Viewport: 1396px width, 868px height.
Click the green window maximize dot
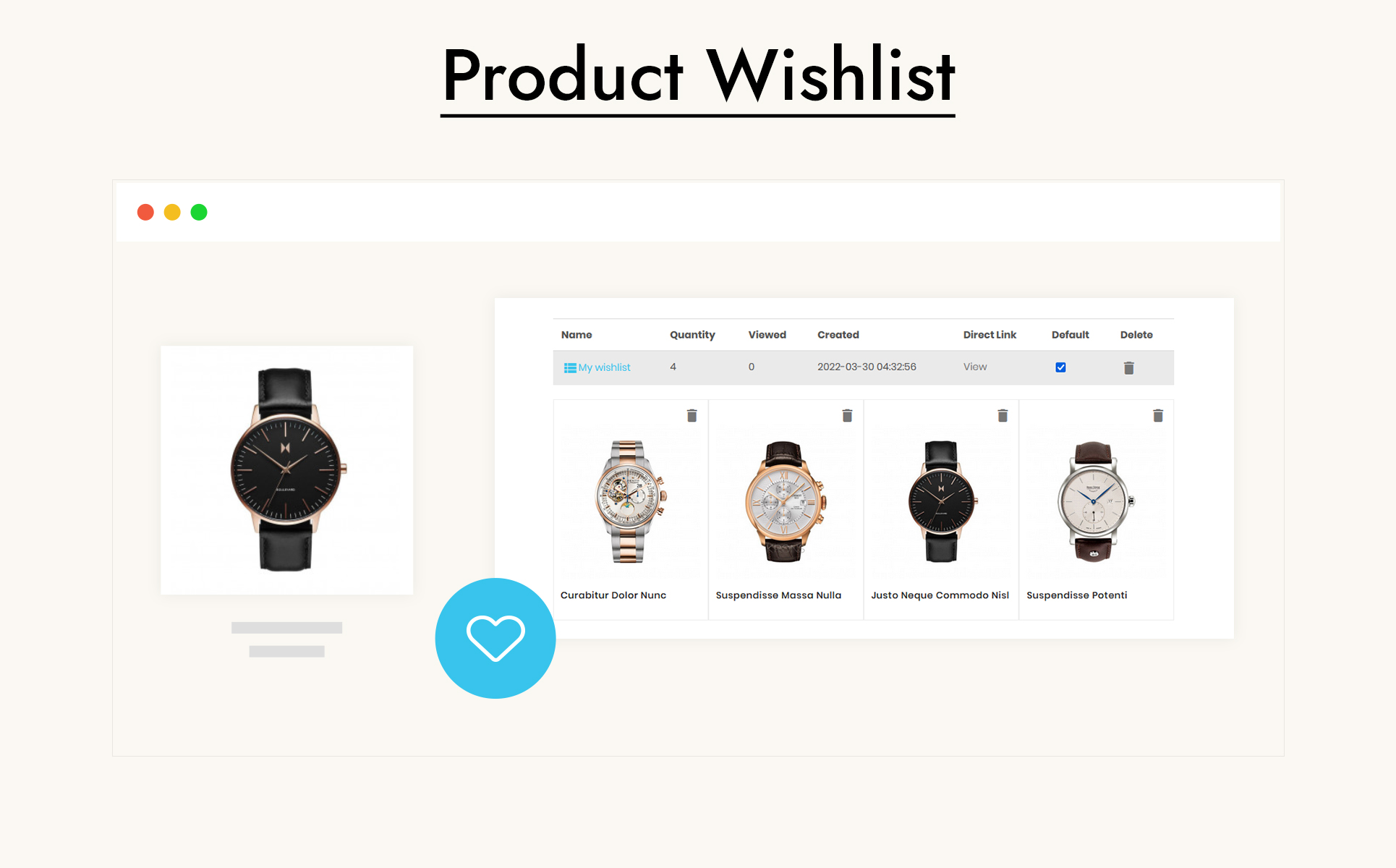point(199,212)
